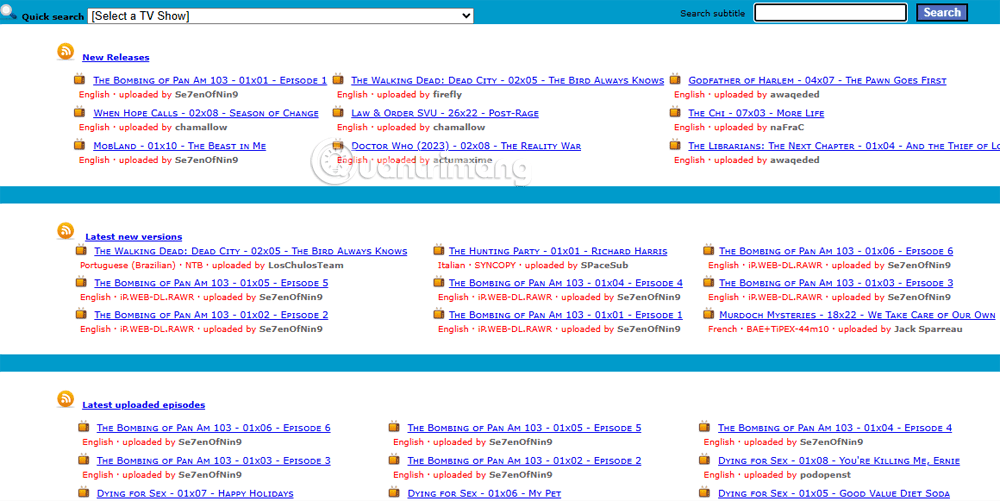
Task: Click the Quick search magnifier icon
Action: tap(9, 12)
